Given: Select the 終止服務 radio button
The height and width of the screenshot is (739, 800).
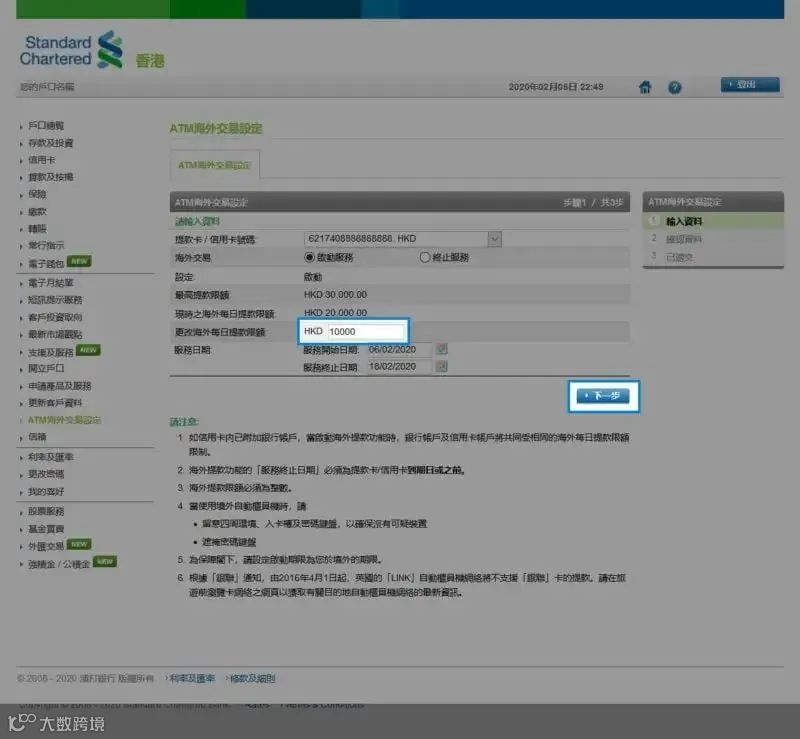Looking at the screenshot, I should [424, 257].
